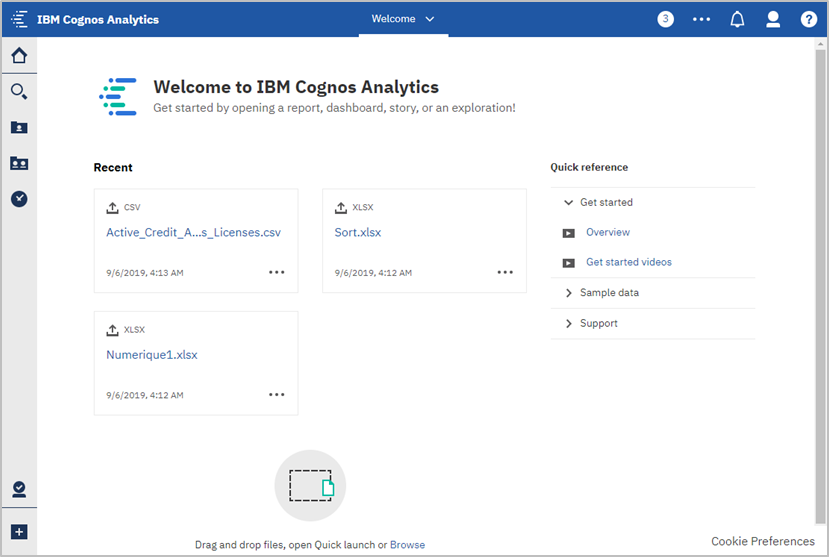Click the Home icon in the sidebar
This screenshot has width=829, height=557.
tap(18, 55)
